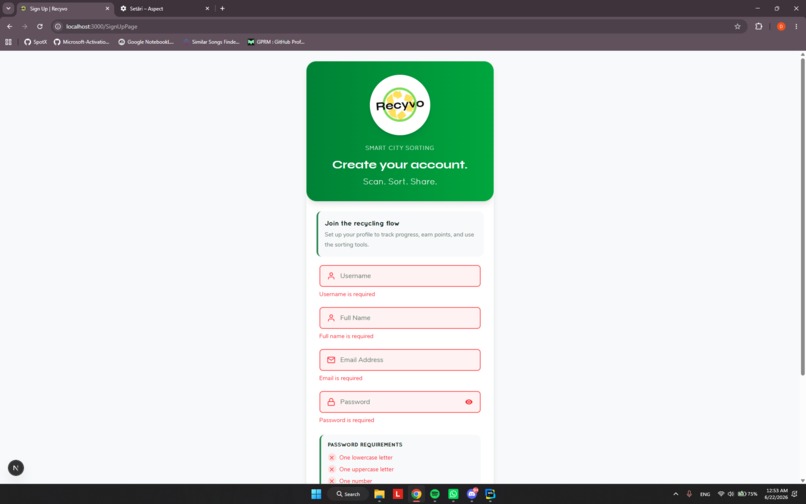Open the Chrome three-dot menu
Viewport: 806px width, 504px height.
(x=796, y=26)
